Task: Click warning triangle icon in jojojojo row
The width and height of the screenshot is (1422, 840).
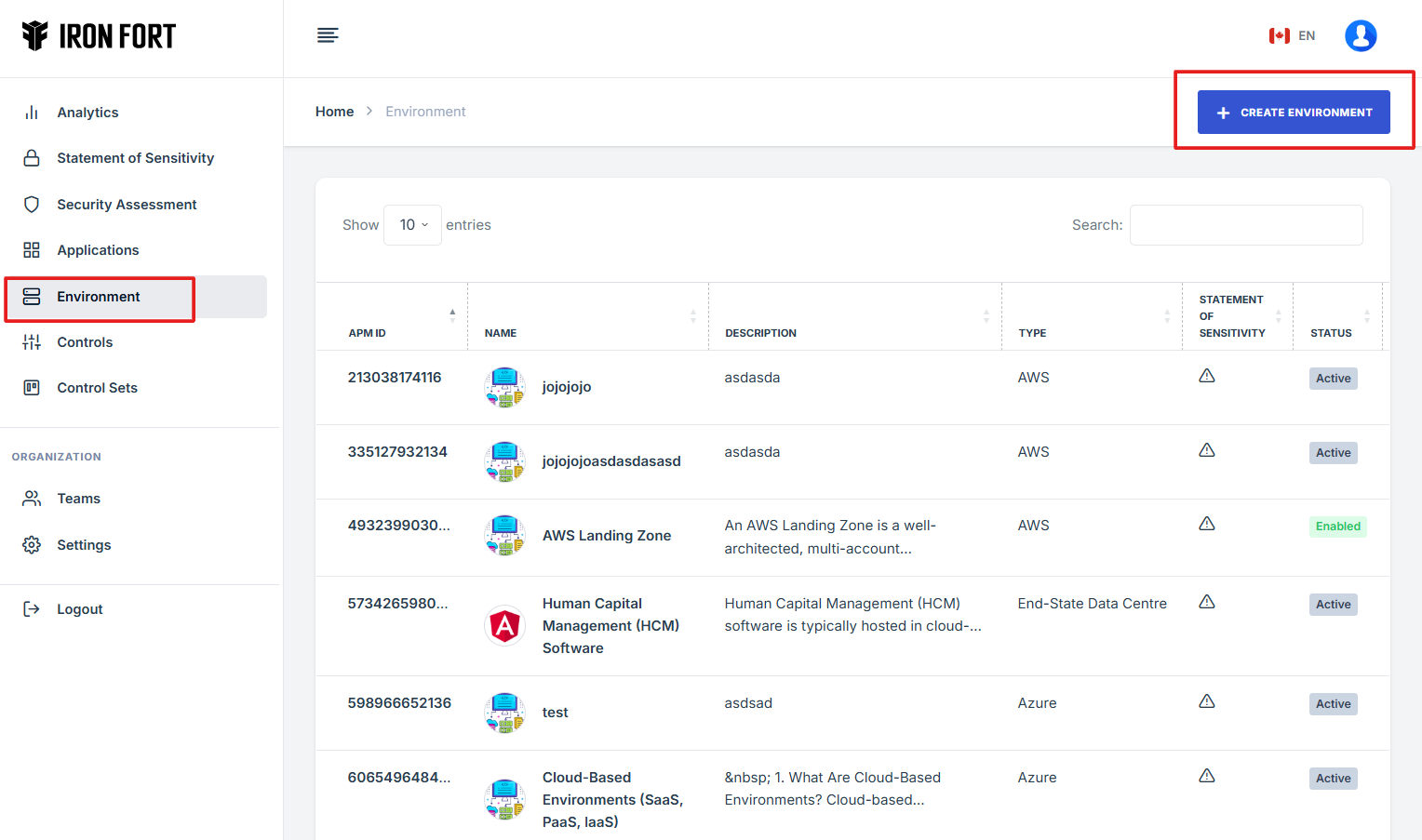Action: coord(1206,376)
